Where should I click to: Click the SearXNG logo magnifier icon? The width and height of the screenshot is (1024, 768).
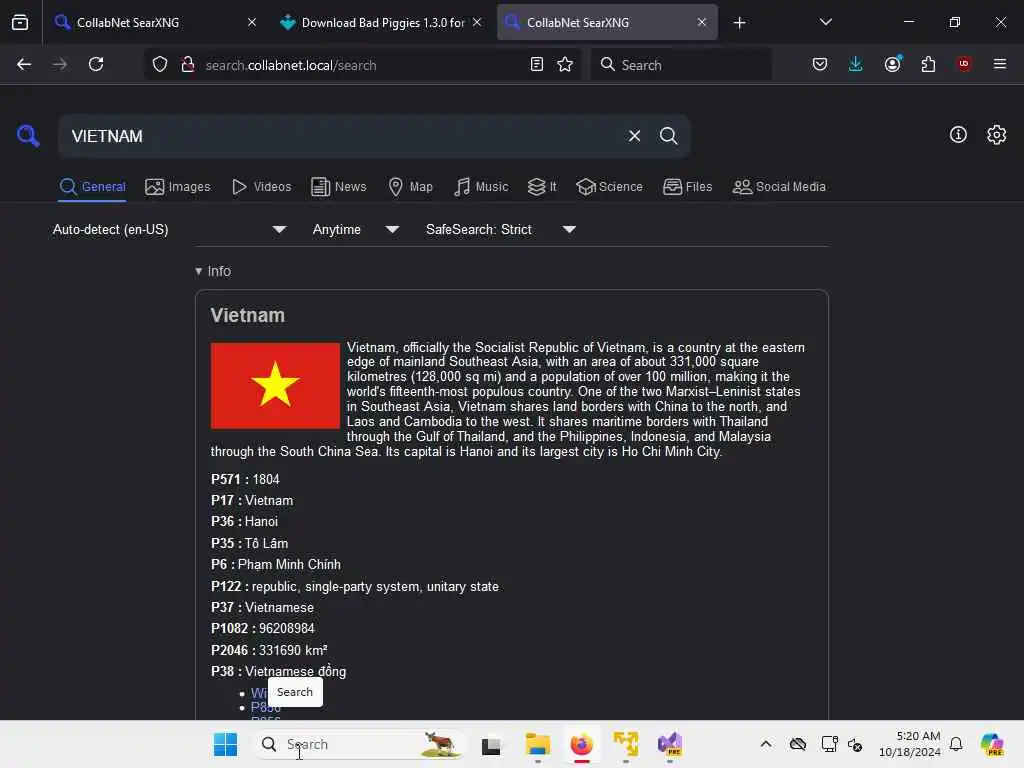28,136
